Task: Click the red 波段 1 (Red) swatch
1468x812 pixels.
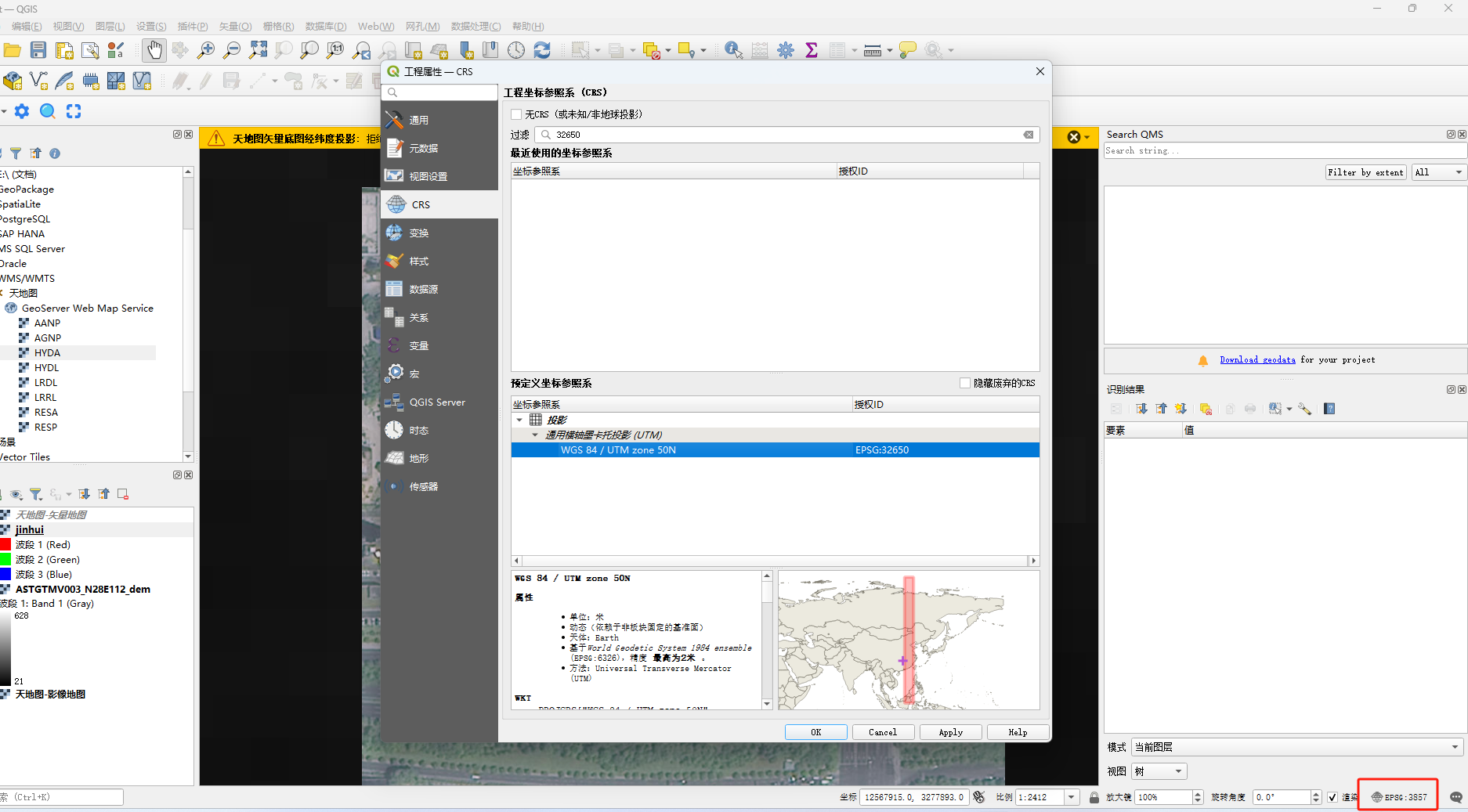Action: click(5, 545)
